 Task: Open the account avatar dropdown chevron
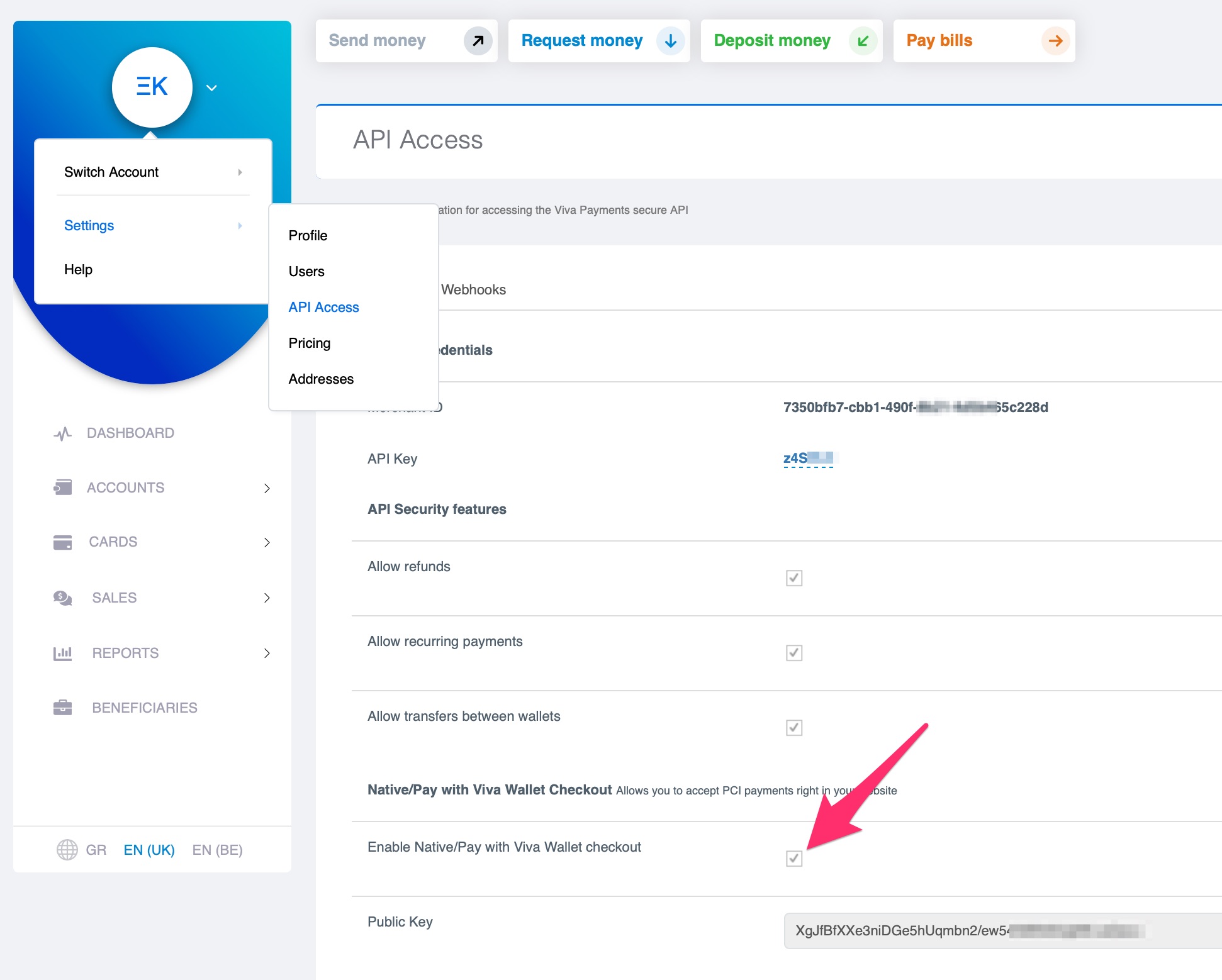pyautogui.click(x=211, y=88)
